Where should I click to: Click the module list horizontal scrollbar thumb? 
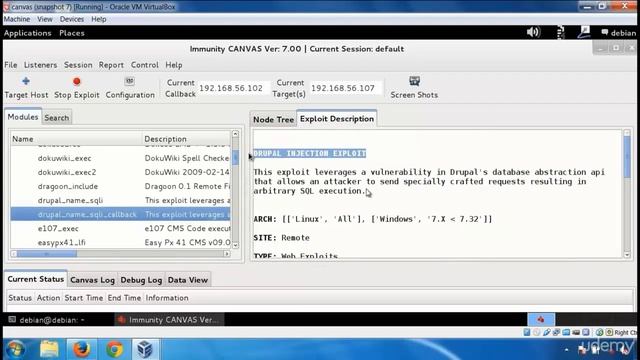[x=47, y=254]
